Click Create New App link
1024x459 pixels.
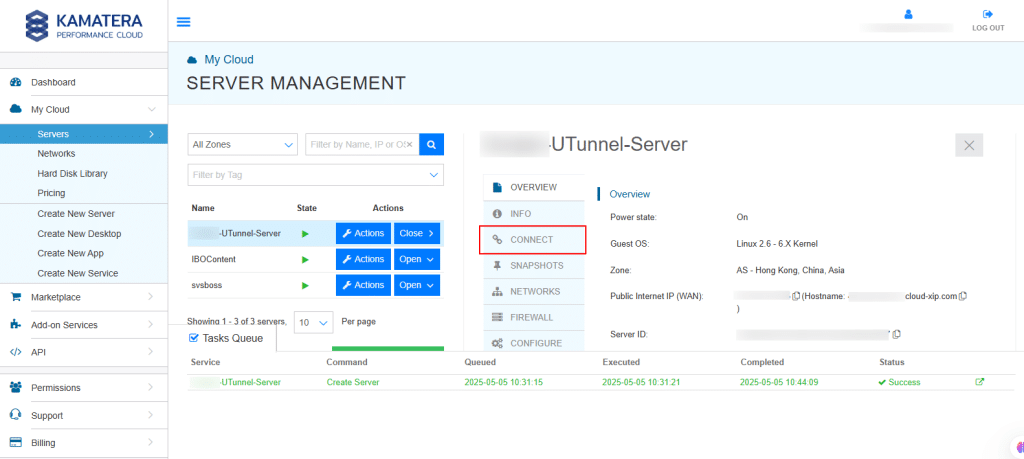coord(71,253)
